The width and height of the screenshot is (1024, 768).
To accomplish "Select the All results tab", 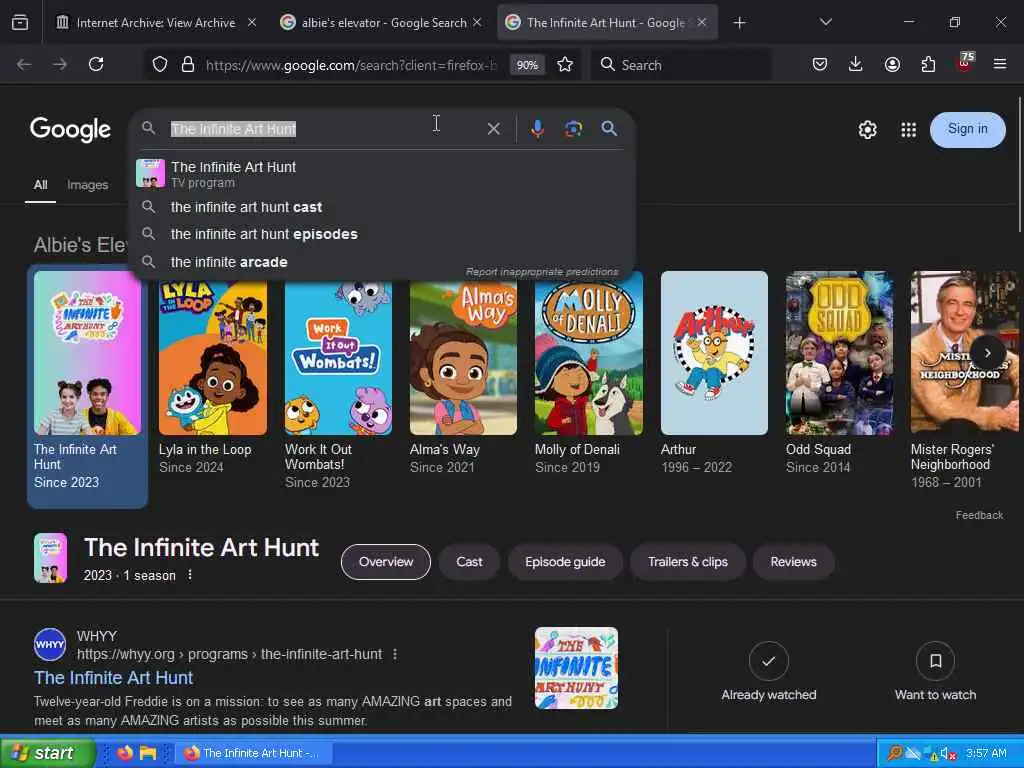I will pos(40,185).
